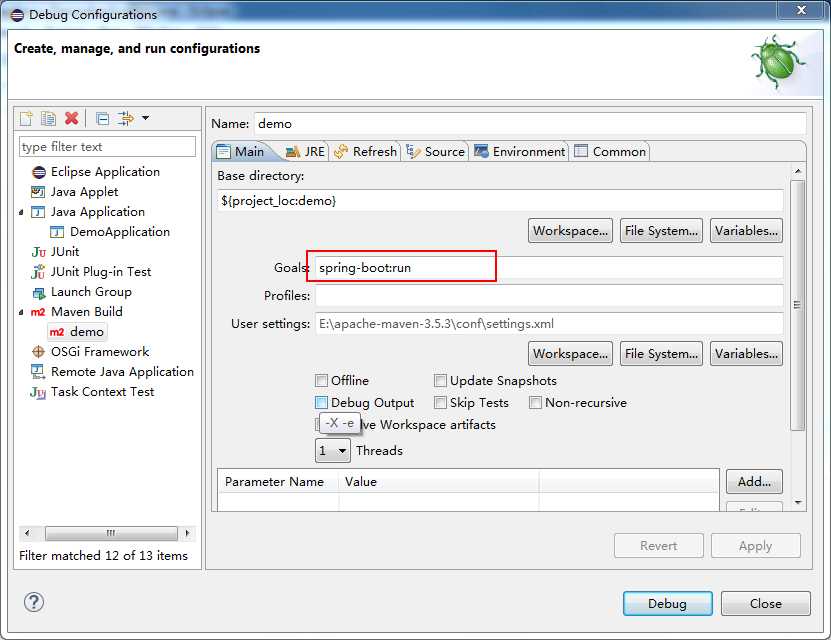
Task: Click the Goals field with spring-boot:run
Action: [x=549, y=268]
